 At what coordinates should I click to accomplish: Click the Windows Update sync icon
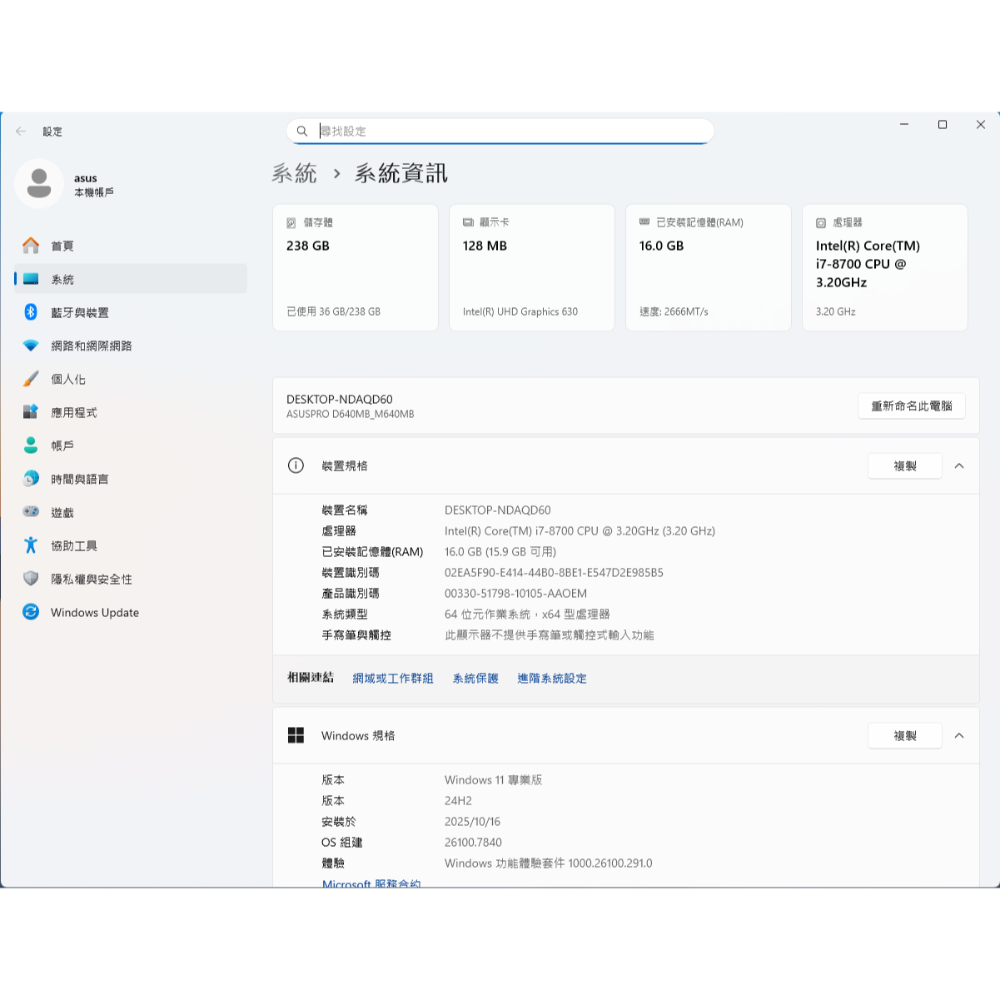(x=31, y=612)
